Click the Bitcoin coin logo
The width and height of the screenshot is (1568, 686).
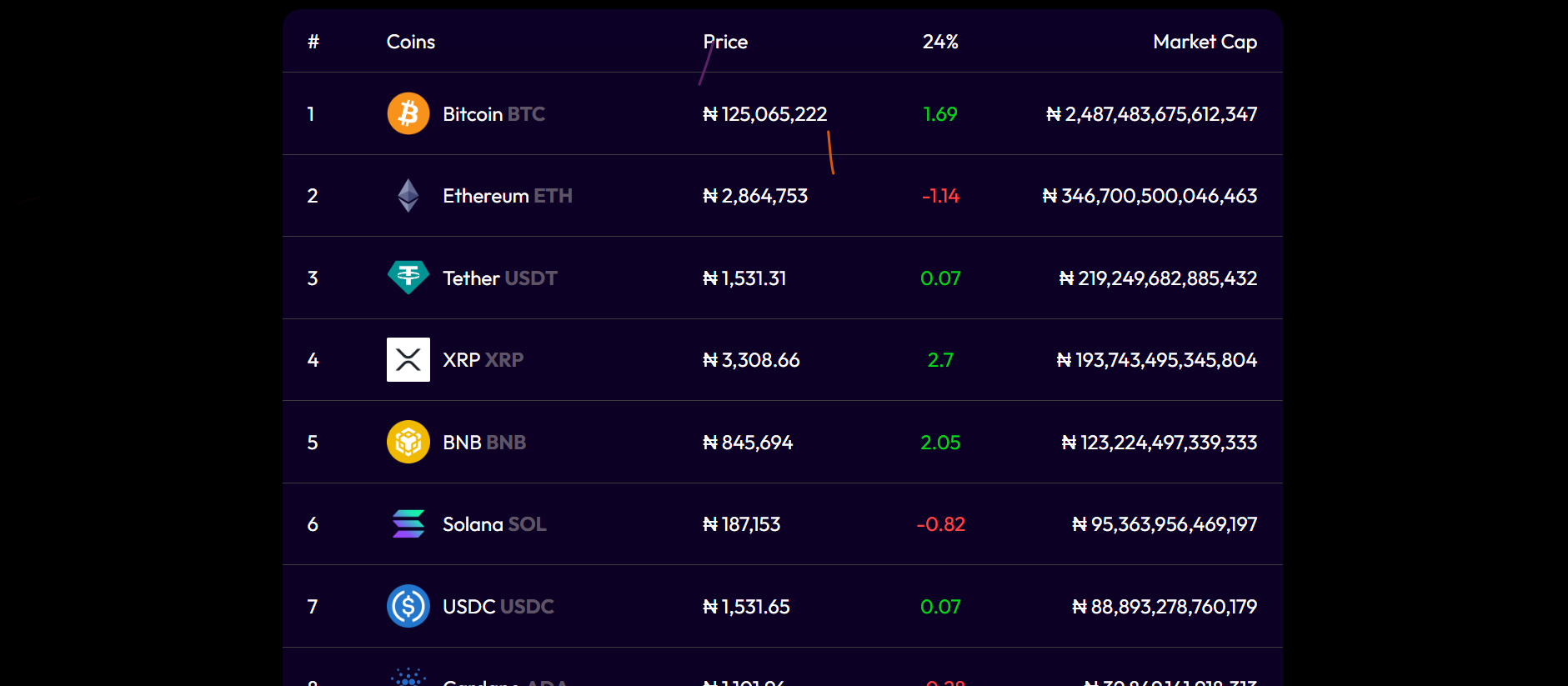click(408, 113)
